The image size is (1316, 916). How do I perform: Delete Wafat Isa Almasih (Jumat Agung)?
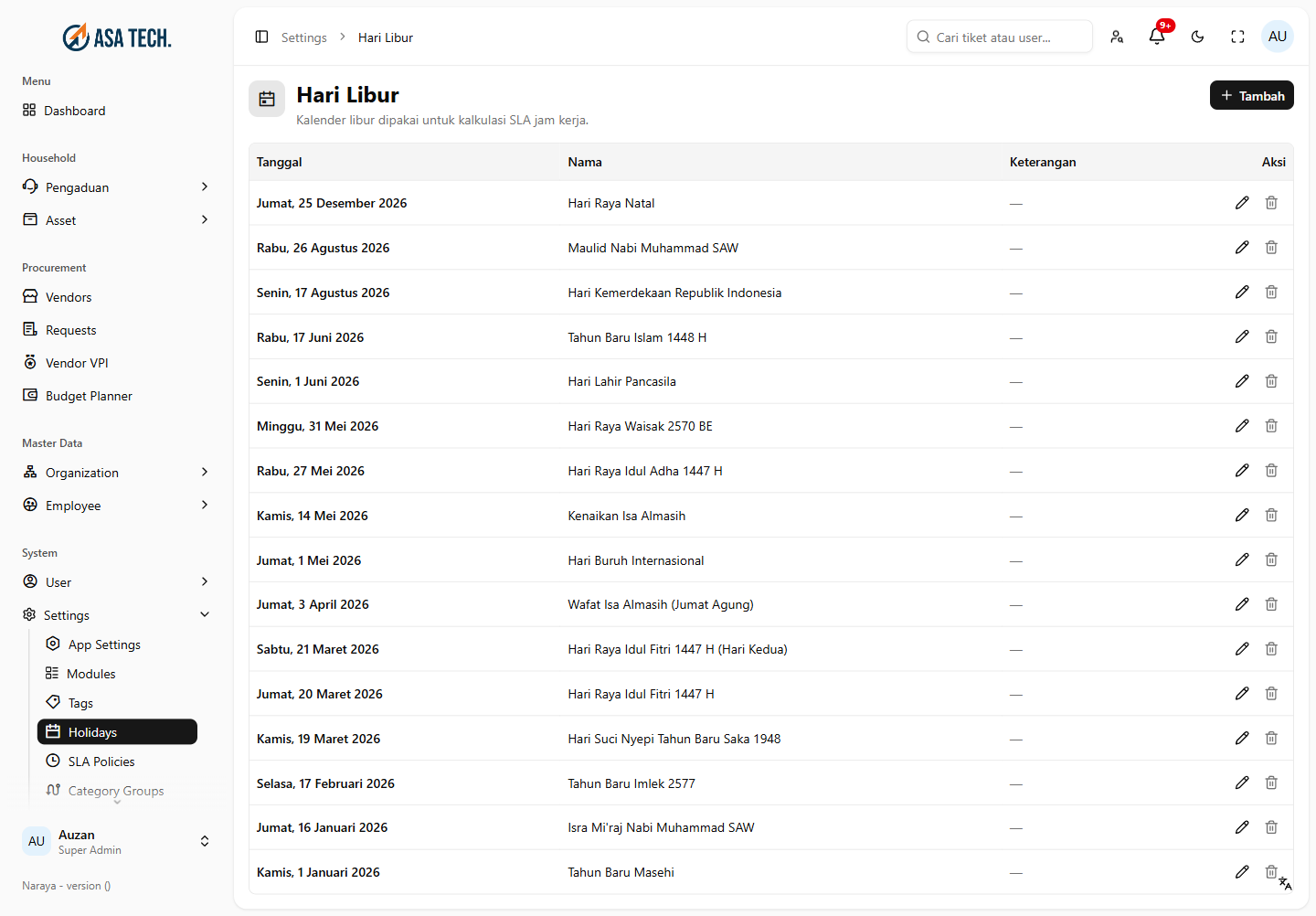[x=1271, y=604]
